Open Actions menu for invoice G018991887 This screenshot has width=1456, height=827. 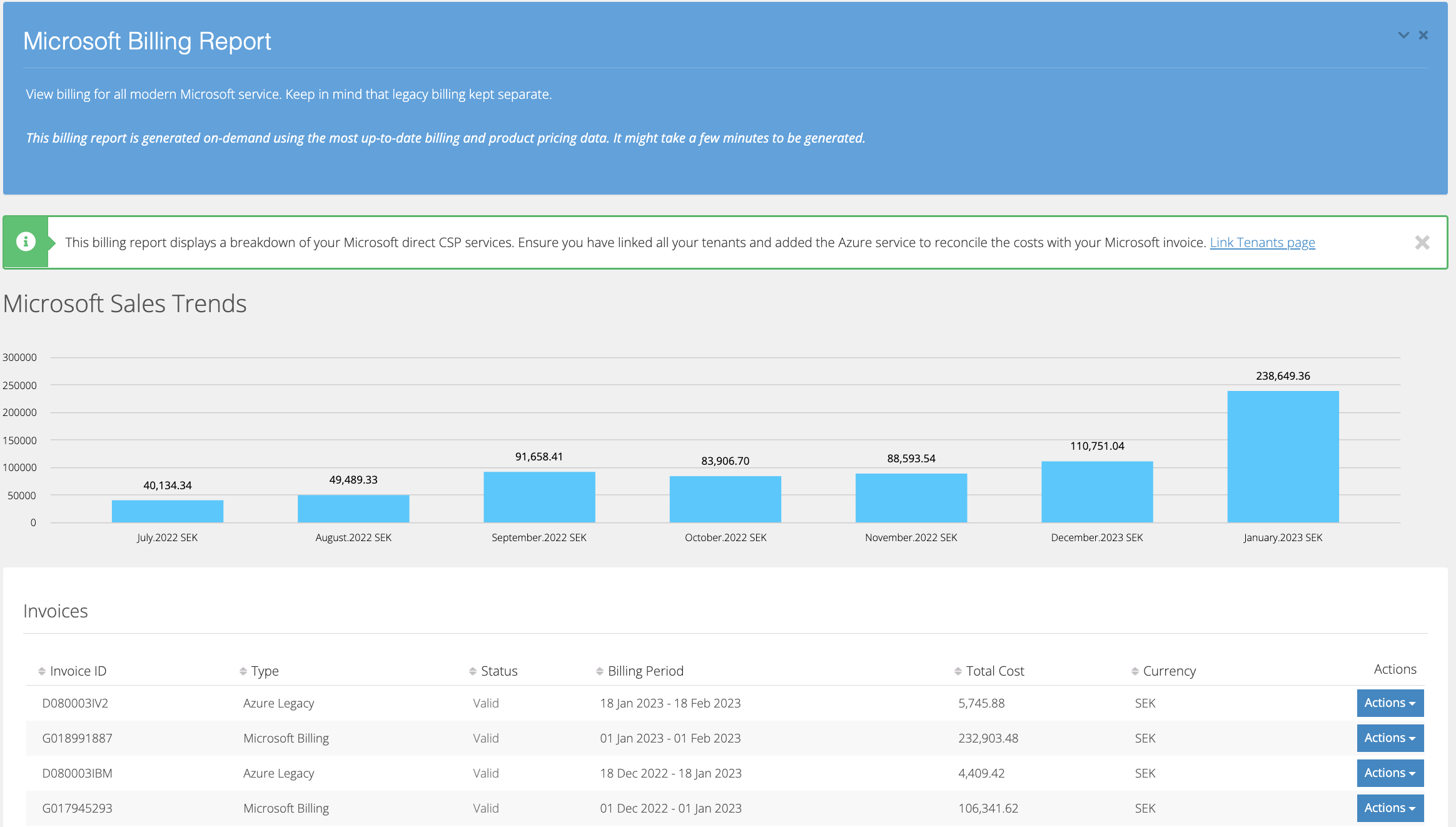click(1389, 738)
